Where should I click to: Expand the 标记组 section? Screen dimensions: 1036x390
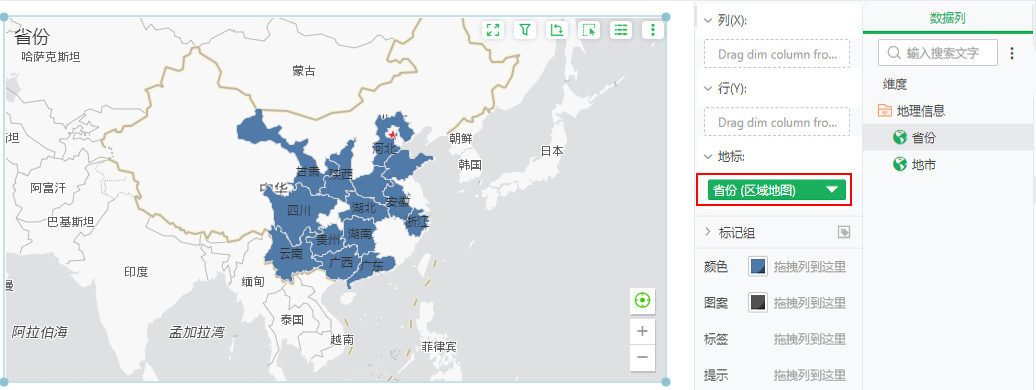coord(708,232)
